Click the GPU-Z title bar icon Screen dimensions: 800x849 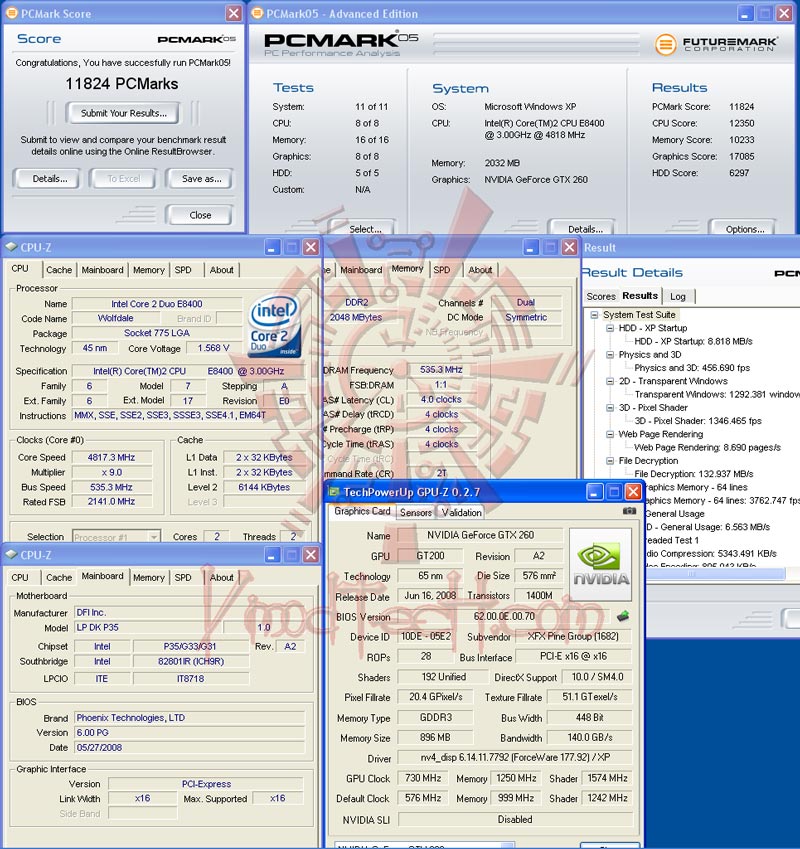(x=334, y=492)
